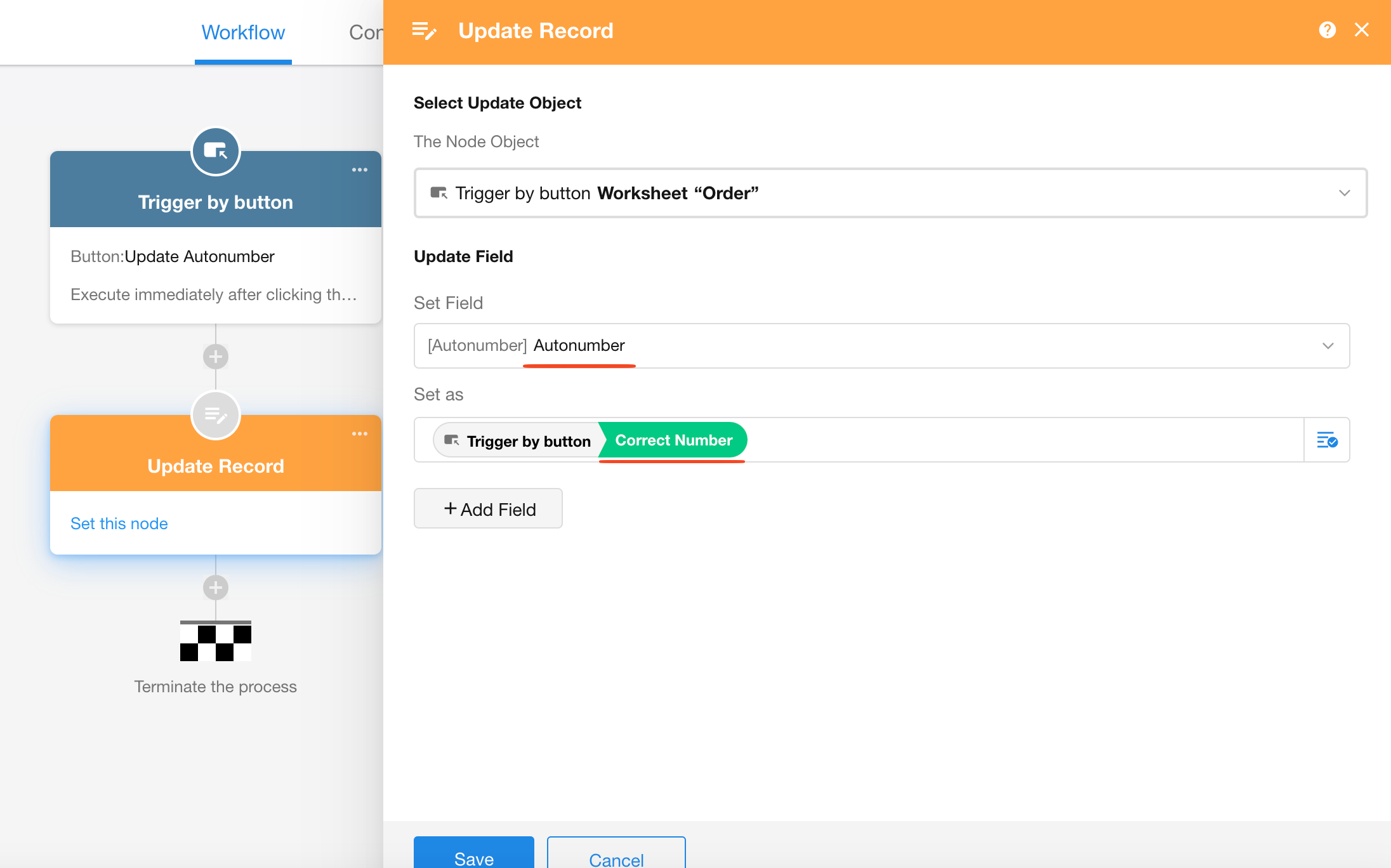This screenshot has height=868, width=1391.
Task: Click the Cancel button
Action: 616,857
